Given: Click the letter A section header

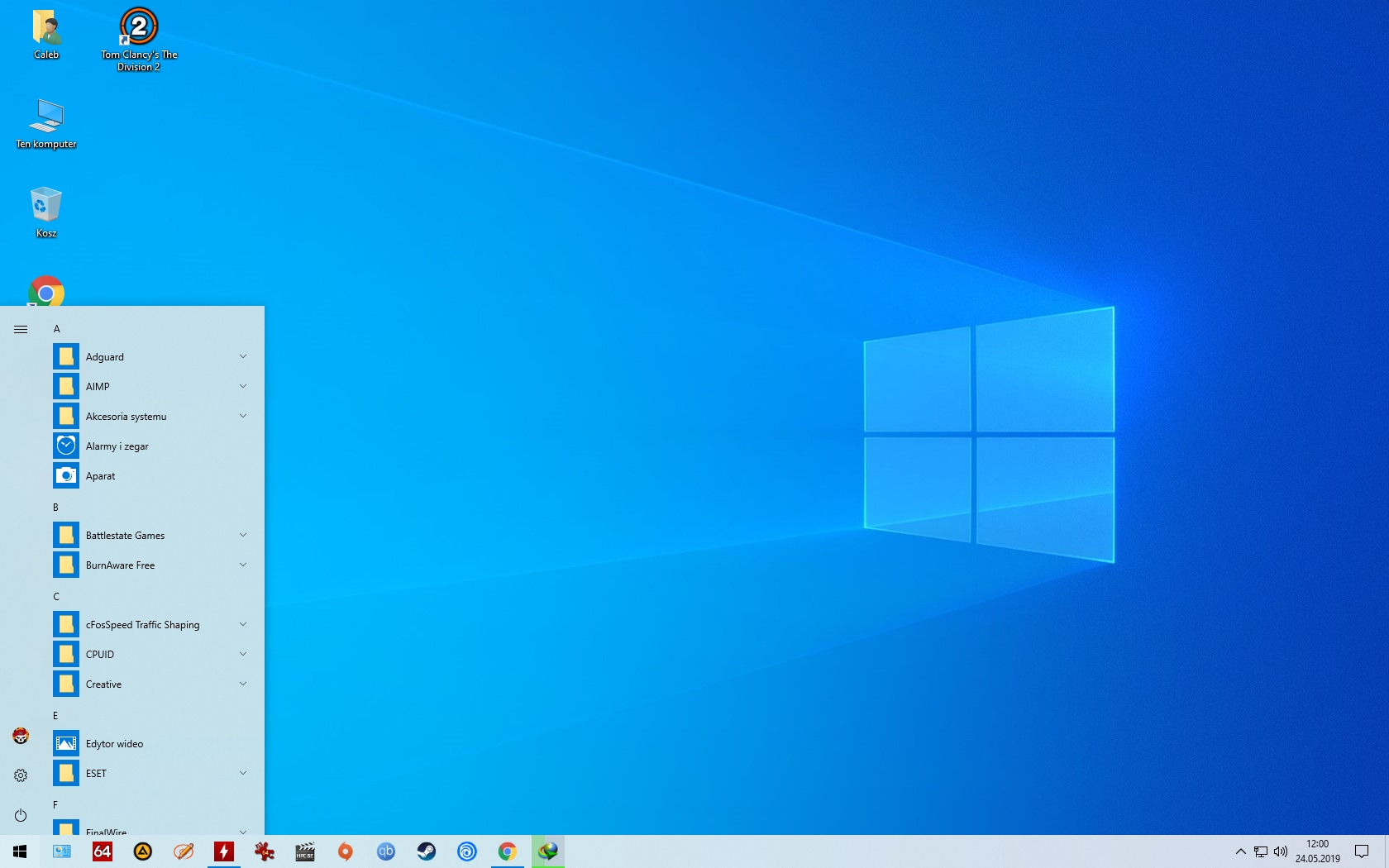Looking at the screenshot, I should click(56, 329).
